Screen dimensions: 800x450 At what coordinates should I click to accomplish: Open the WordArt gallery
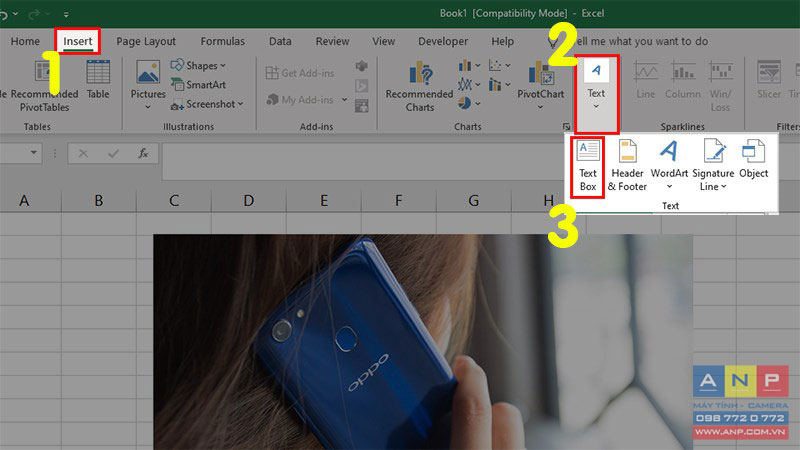point(669,166)
